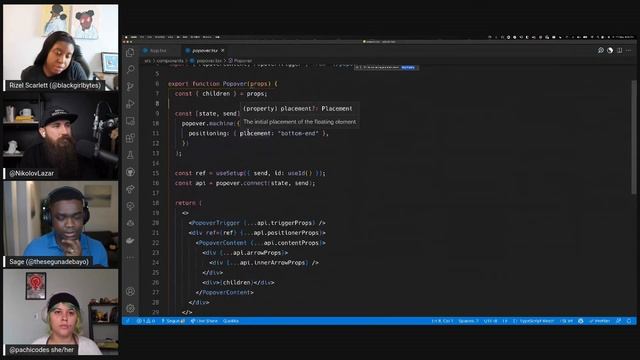Select the popover.tsx tab

[x=205, y=51]
